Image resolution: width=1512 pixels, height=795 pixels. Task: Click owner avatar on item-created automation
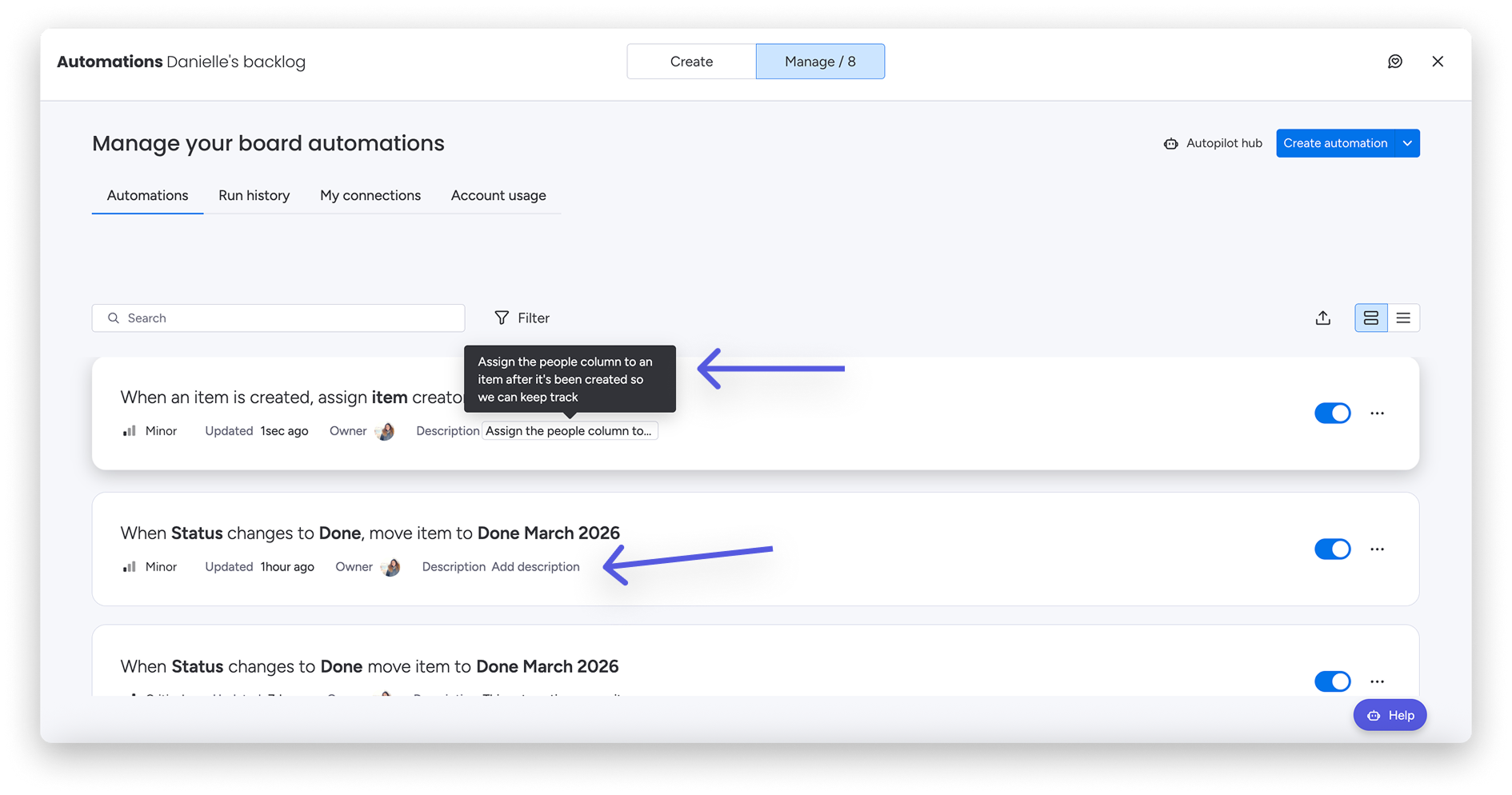pyautogui.click(x=385, y=432)
